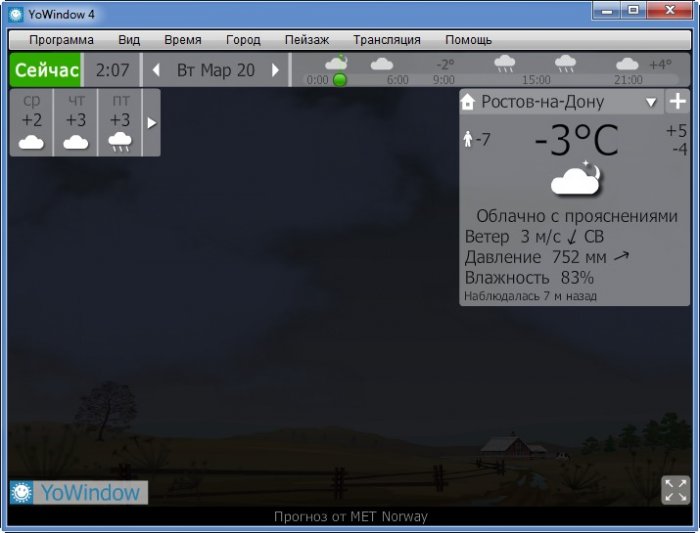Select the чт forecast day +3
This screenshot has width=700, height=533.
point(75,122)
